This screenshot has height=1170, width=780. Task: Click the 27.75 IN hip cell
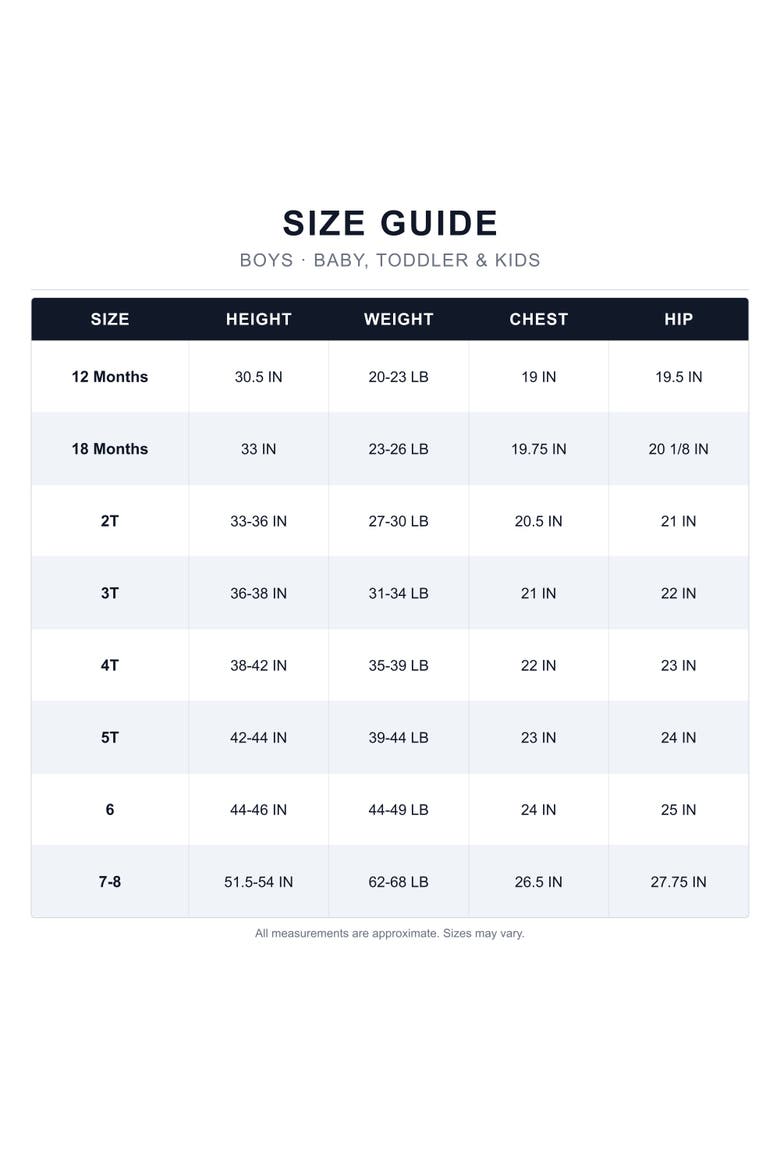point(678,882)
